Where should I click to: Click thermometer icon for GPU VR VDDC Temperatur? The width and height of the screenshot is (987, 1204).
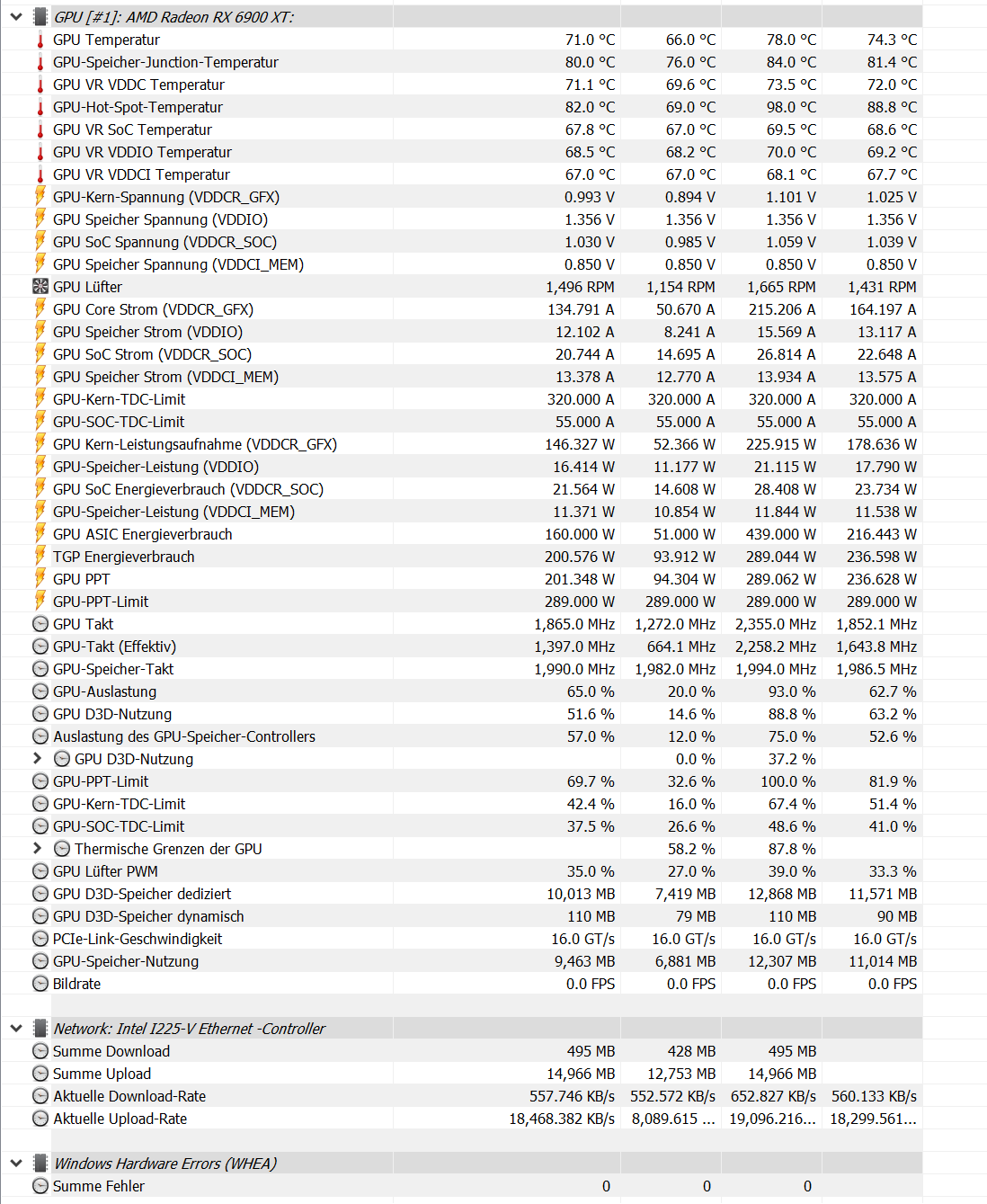click(40, 85)
